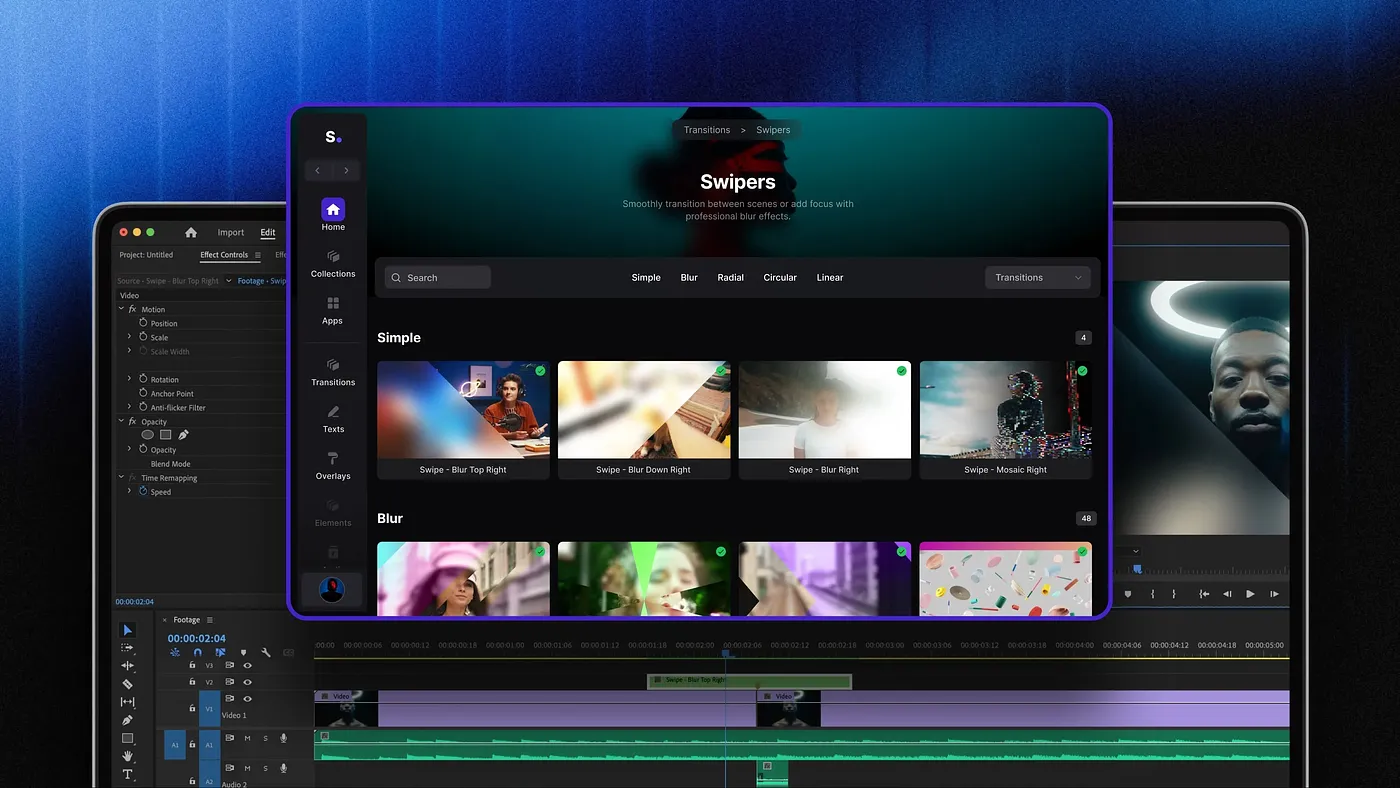Switch to the Import tab in Premiere

[231, 233]
